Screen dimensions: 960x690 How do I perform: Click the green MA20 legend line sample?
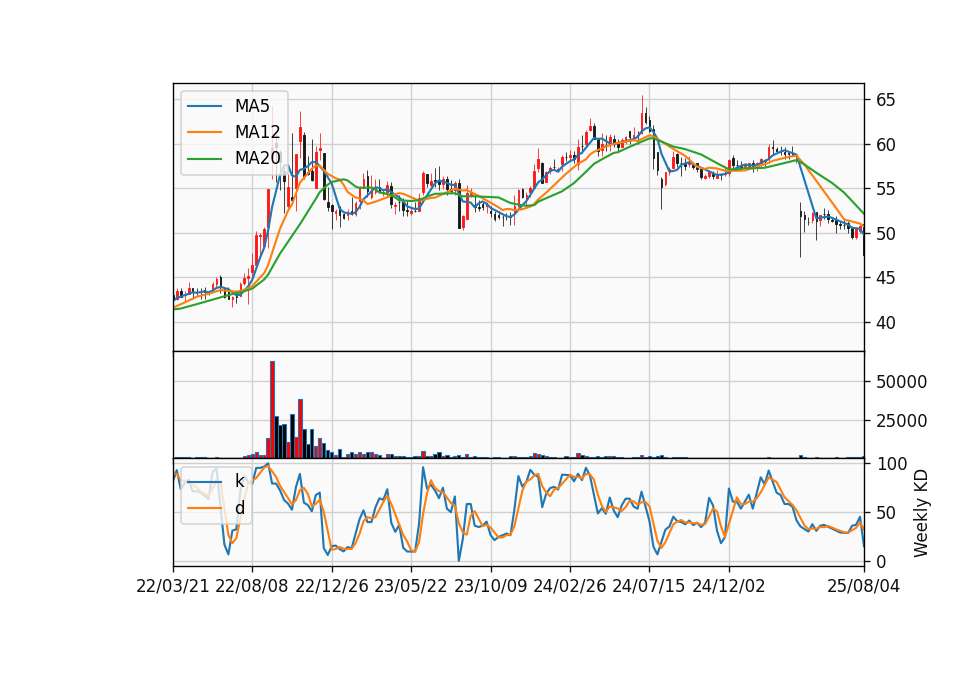coord(204,159)
